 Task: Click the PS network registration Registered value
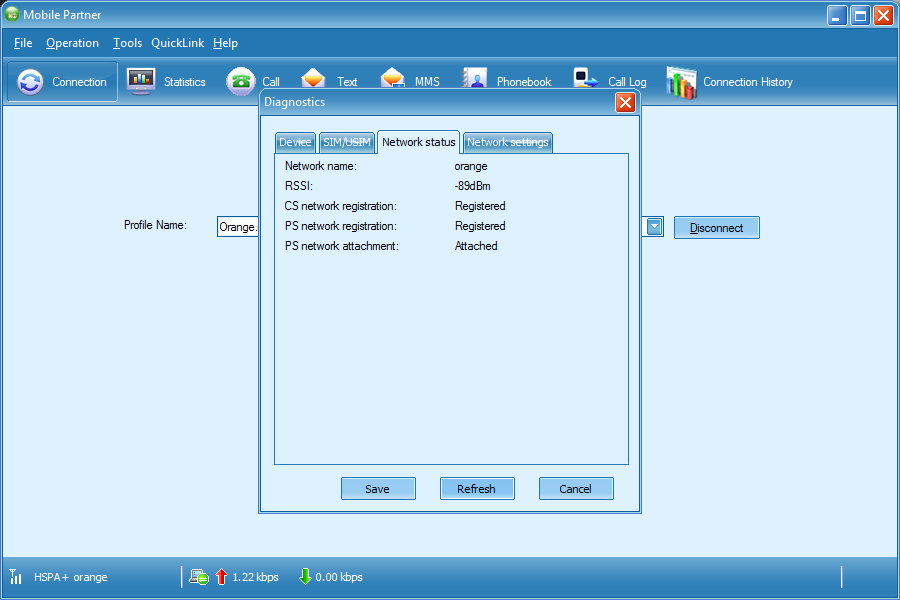tap(480, 226)
